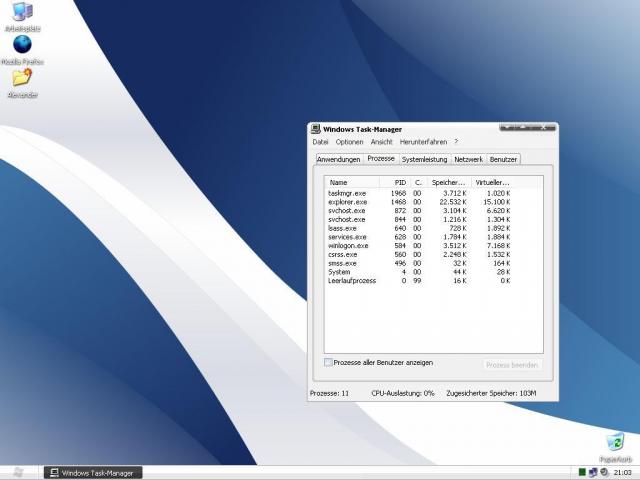The image size is (640, 480).
Task: Open the Optionen menu
Action: [x=349, y=142]
